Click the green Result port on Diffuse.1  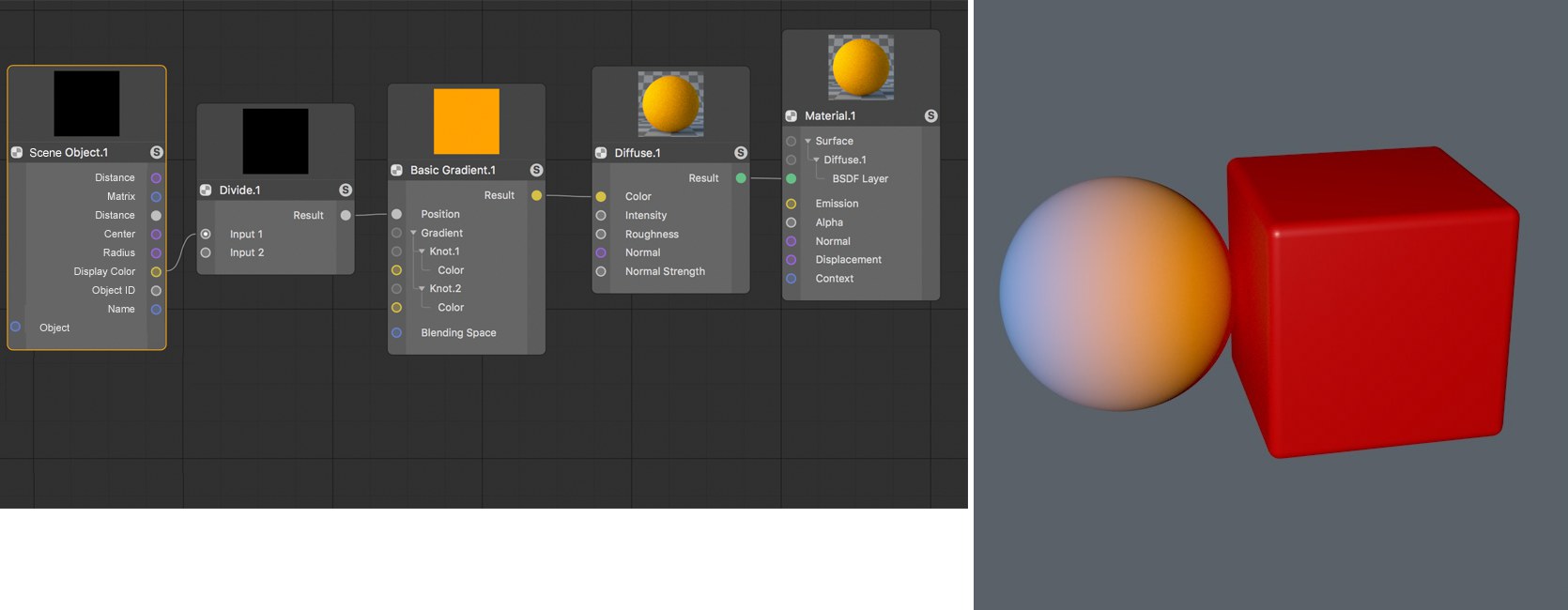(741, 177)
